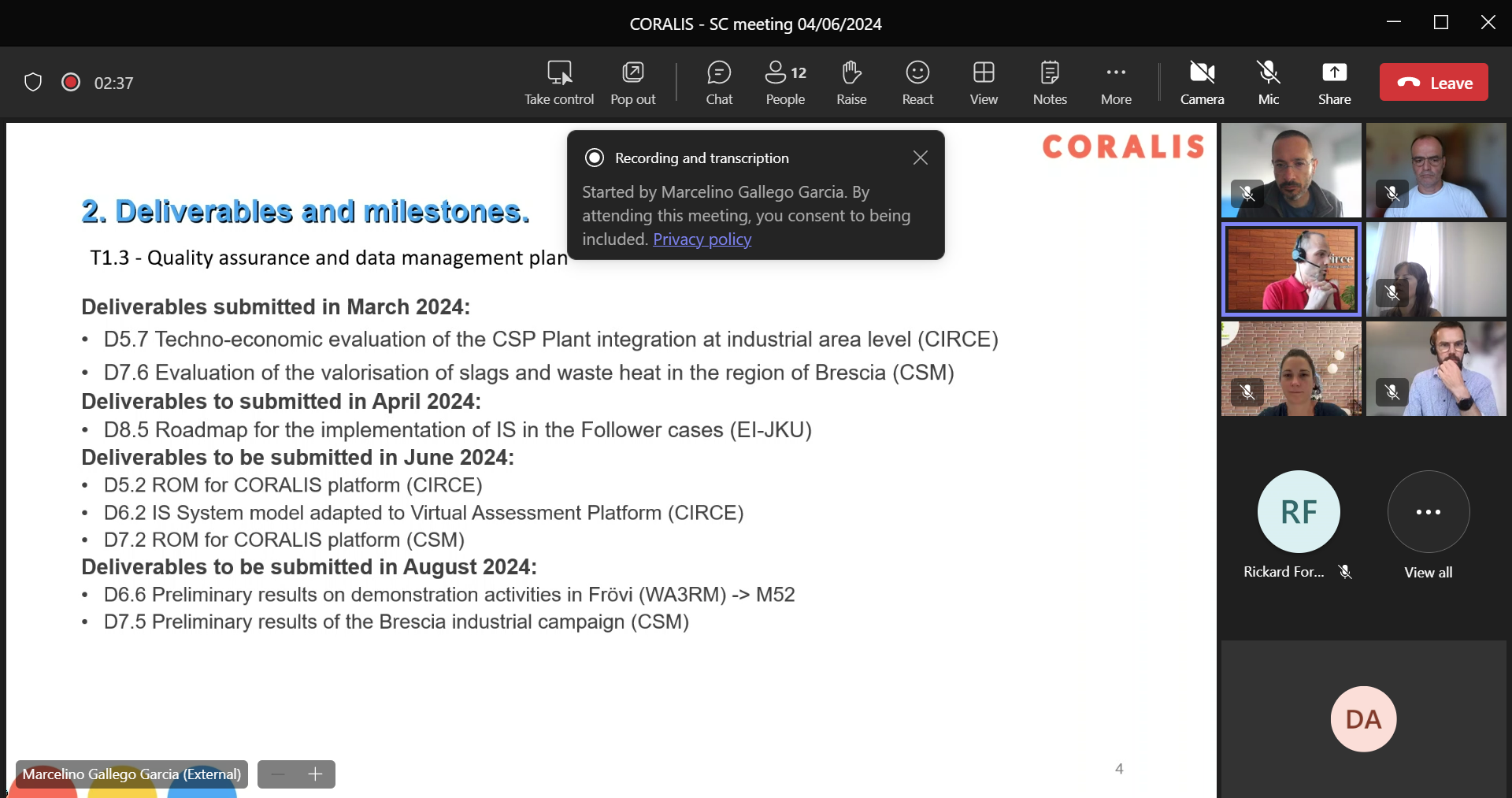Click the D6.6 Preliminary results line
This screenshot has width=1512, height=798.
[x=449, y=595]
